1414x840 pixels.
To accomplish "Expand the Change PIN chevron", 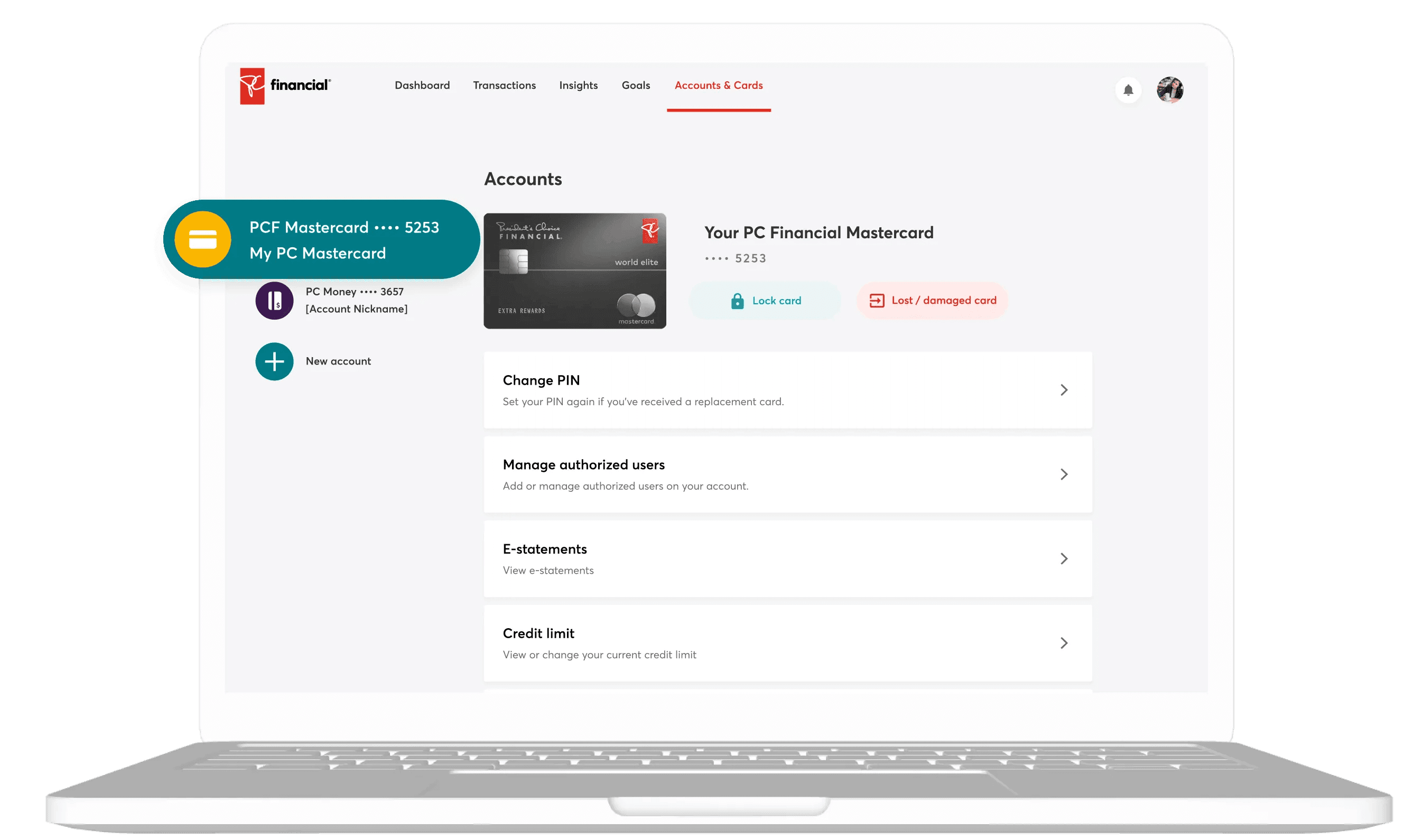I will [x=1064, y=390].
